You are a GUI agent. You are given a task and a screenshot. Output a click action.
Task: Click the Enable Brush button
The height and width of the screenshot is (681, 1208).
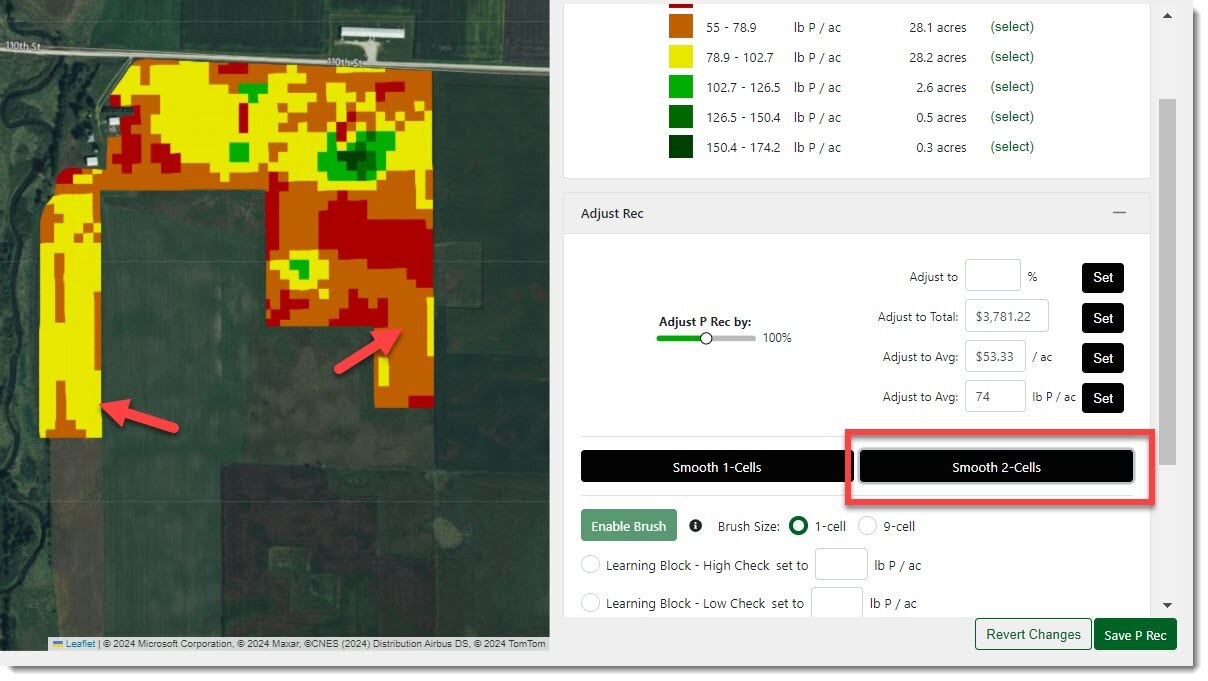coord(628,526)
